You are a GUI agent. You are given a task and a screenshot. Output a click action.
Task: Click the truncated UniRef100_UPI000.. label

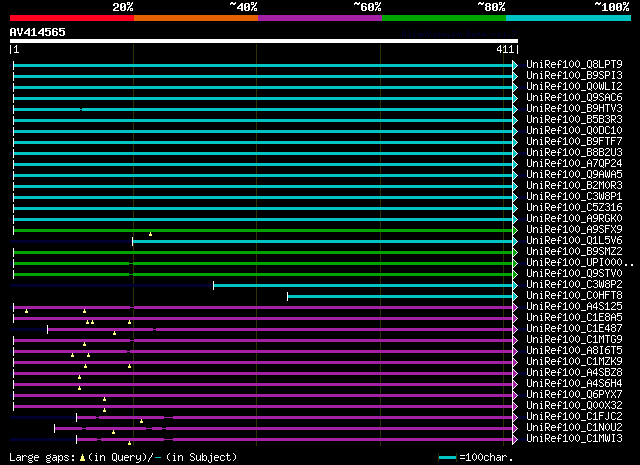point(580,263)
